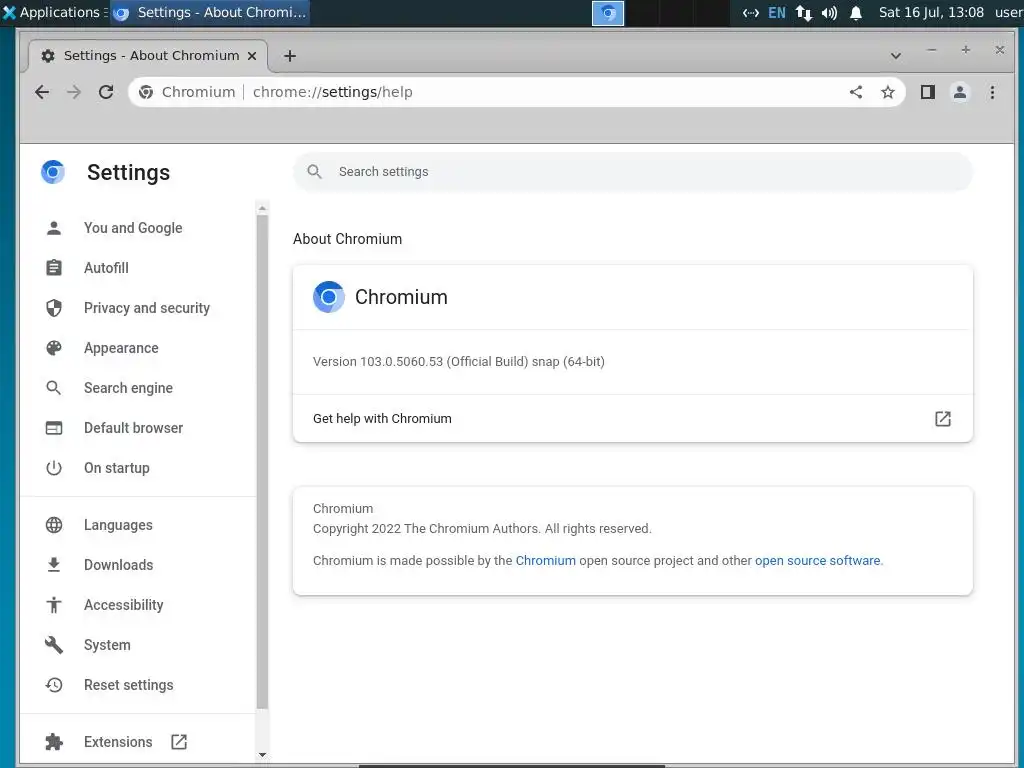Click the external link icon next to Extensions
Image resolution: width=1024 pixels, height=768 pixels.
click(x=179, y=742)
